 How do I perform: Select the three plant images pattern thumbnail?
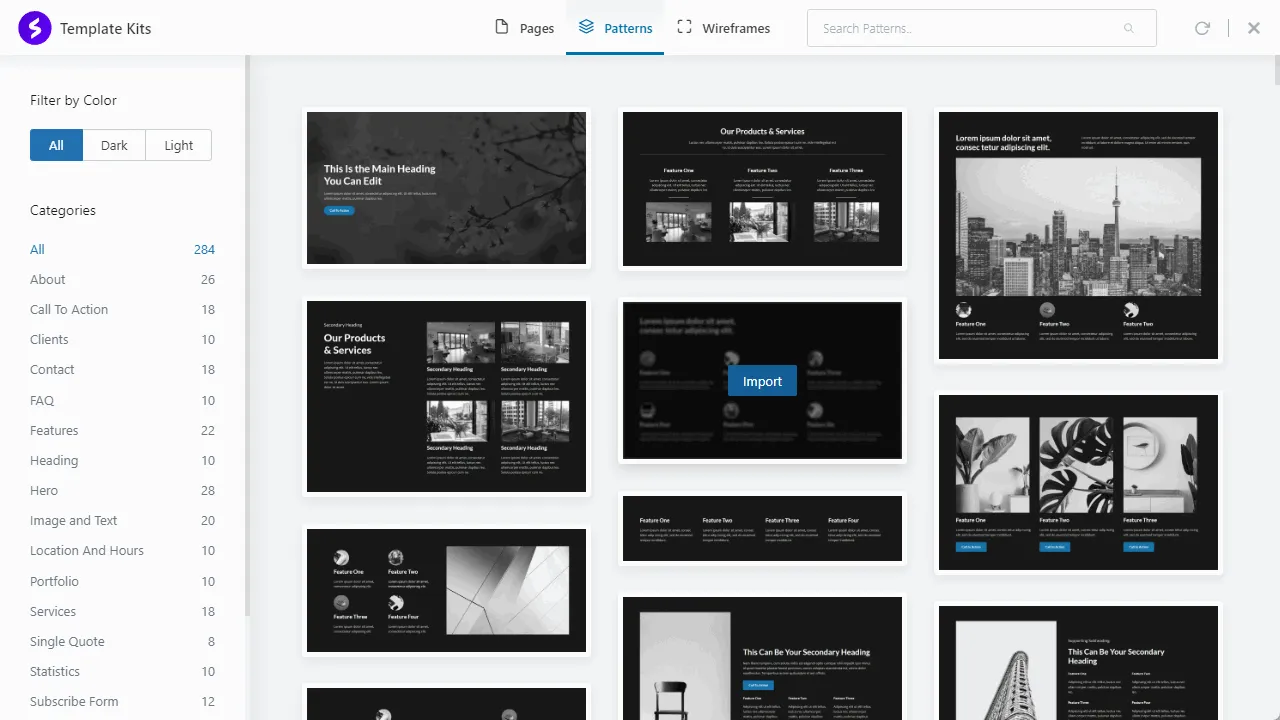1078,483
